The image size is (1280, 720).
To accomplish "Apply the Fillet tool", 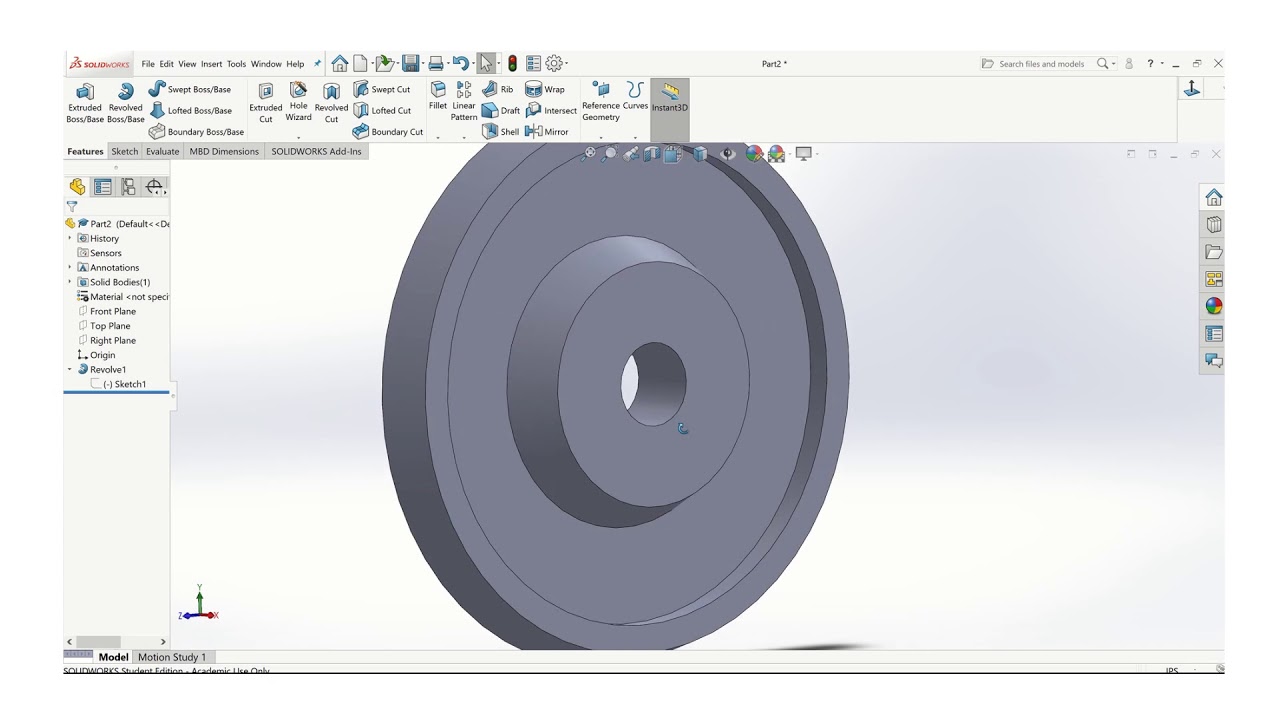I will (x=438, y=97).
